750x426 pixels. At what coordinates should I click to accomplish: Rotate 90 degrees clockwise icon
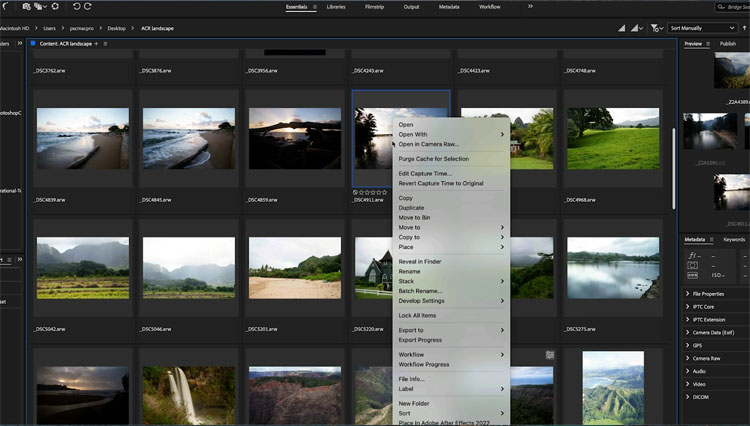click(88, 6)
